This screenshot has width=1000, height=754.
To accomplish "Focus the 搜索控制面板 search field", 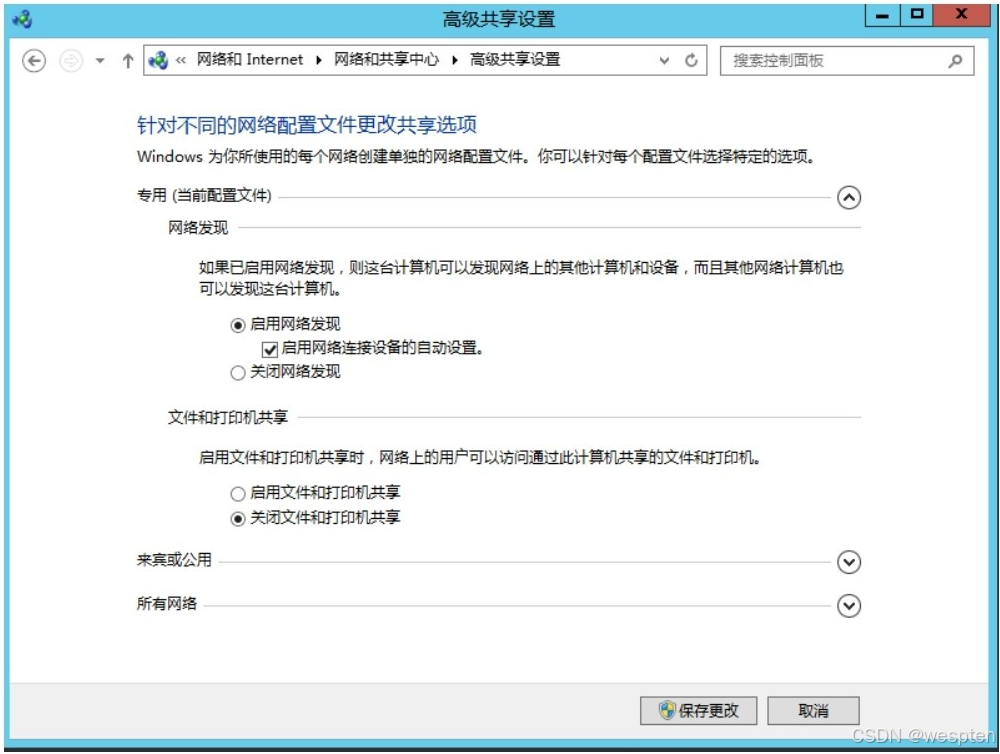I will (x=847, y=61).
